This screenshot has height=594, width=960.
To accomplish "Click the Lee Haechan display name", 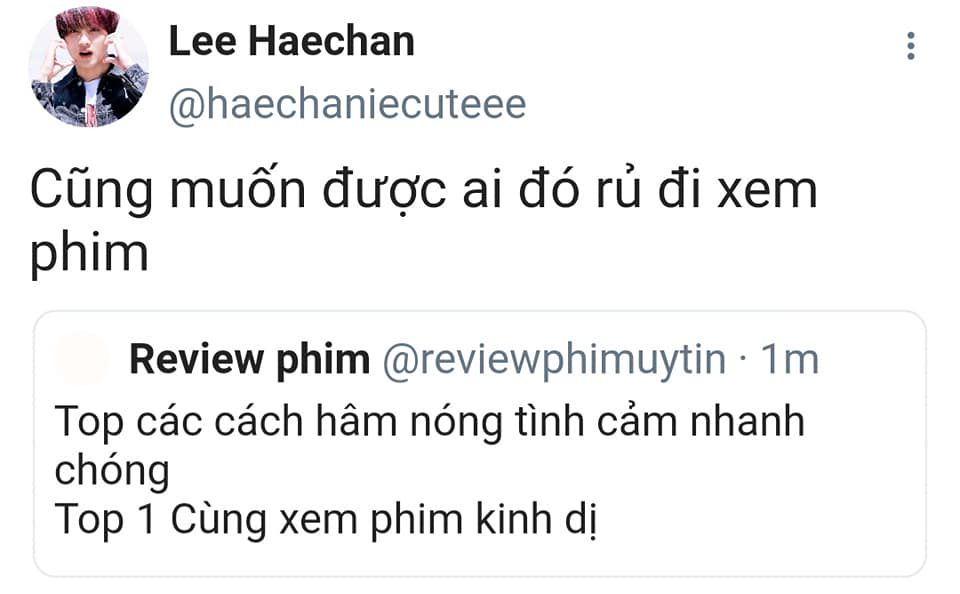I will (291, 41).
